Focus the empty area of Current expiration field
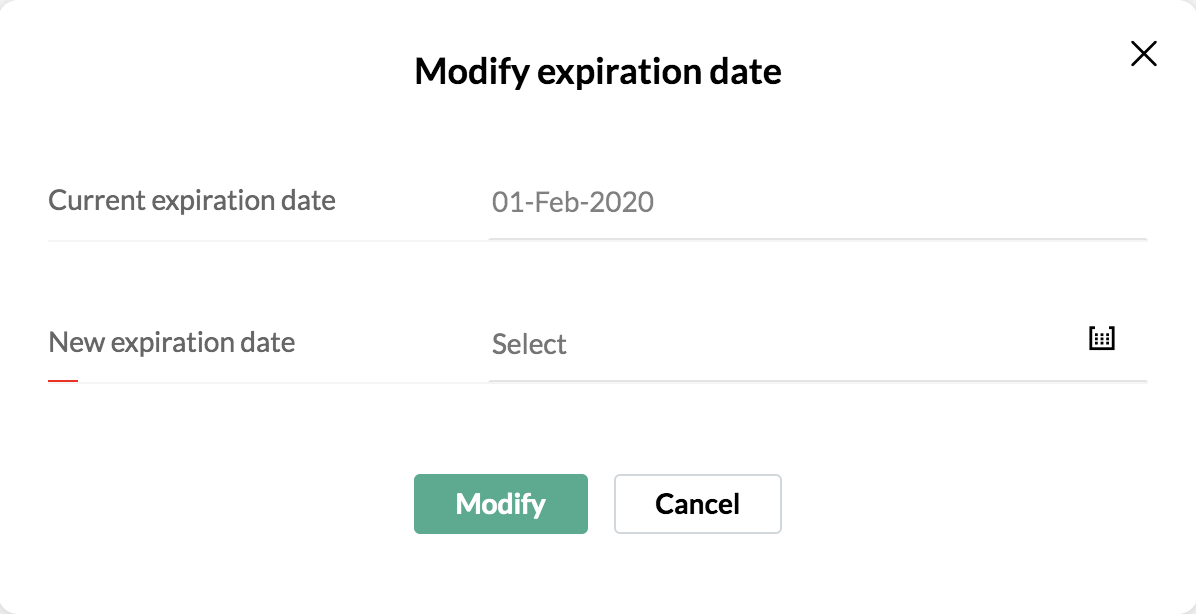The width and height of the screenshot is (1196, 614). coord(900,202)
